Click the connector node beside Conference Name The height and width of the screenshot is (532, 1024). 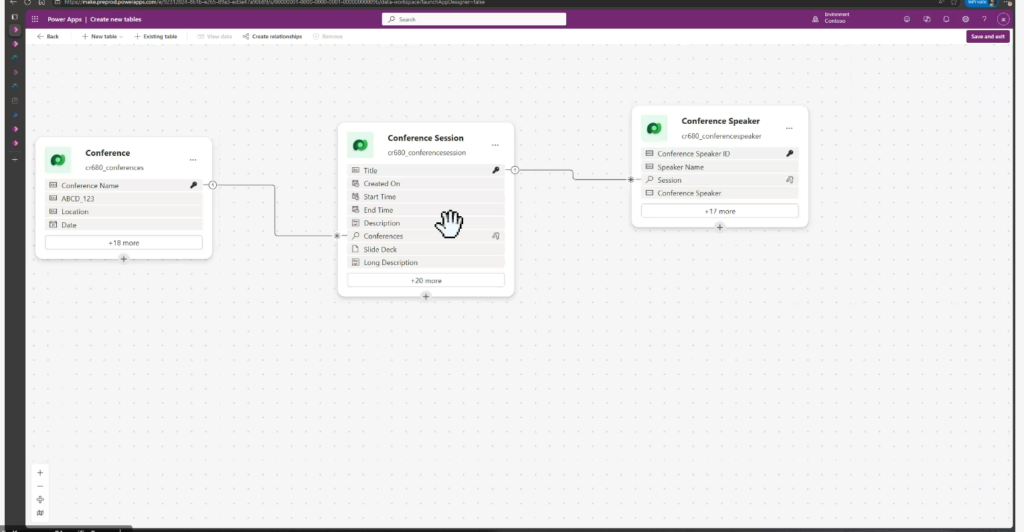213,185
